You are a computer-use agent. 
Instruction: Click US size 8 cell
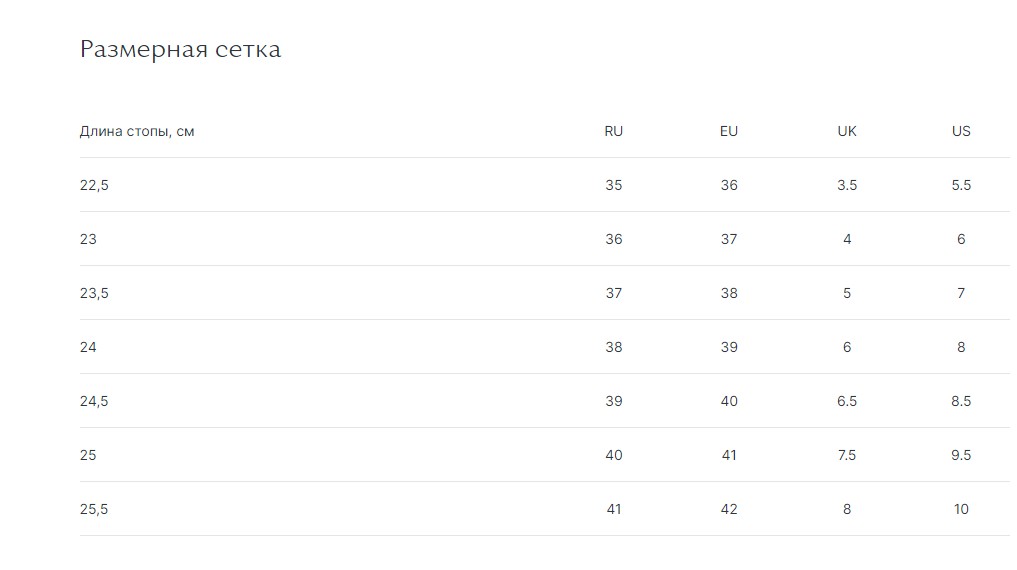[x=961, y=347]
